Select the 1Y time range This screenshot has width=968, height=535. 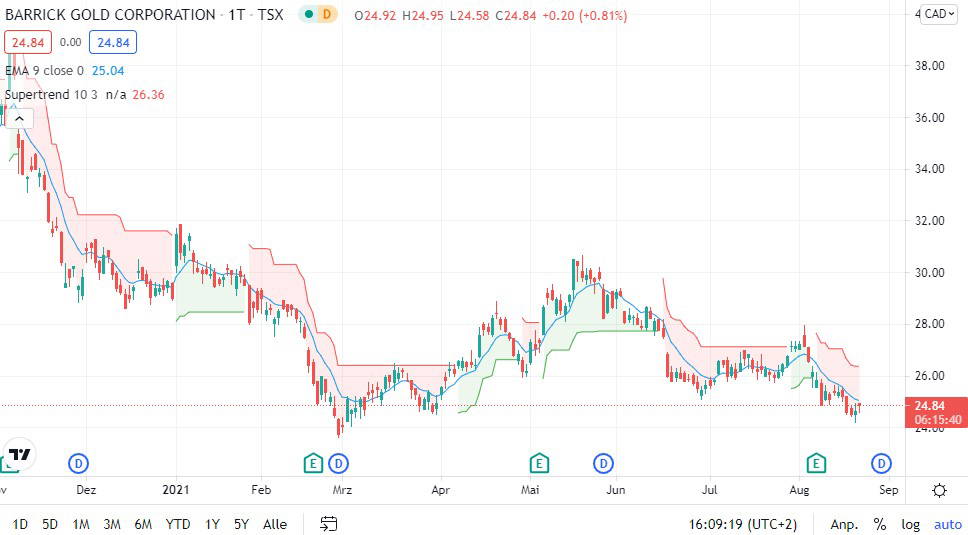tap(212, 524)
